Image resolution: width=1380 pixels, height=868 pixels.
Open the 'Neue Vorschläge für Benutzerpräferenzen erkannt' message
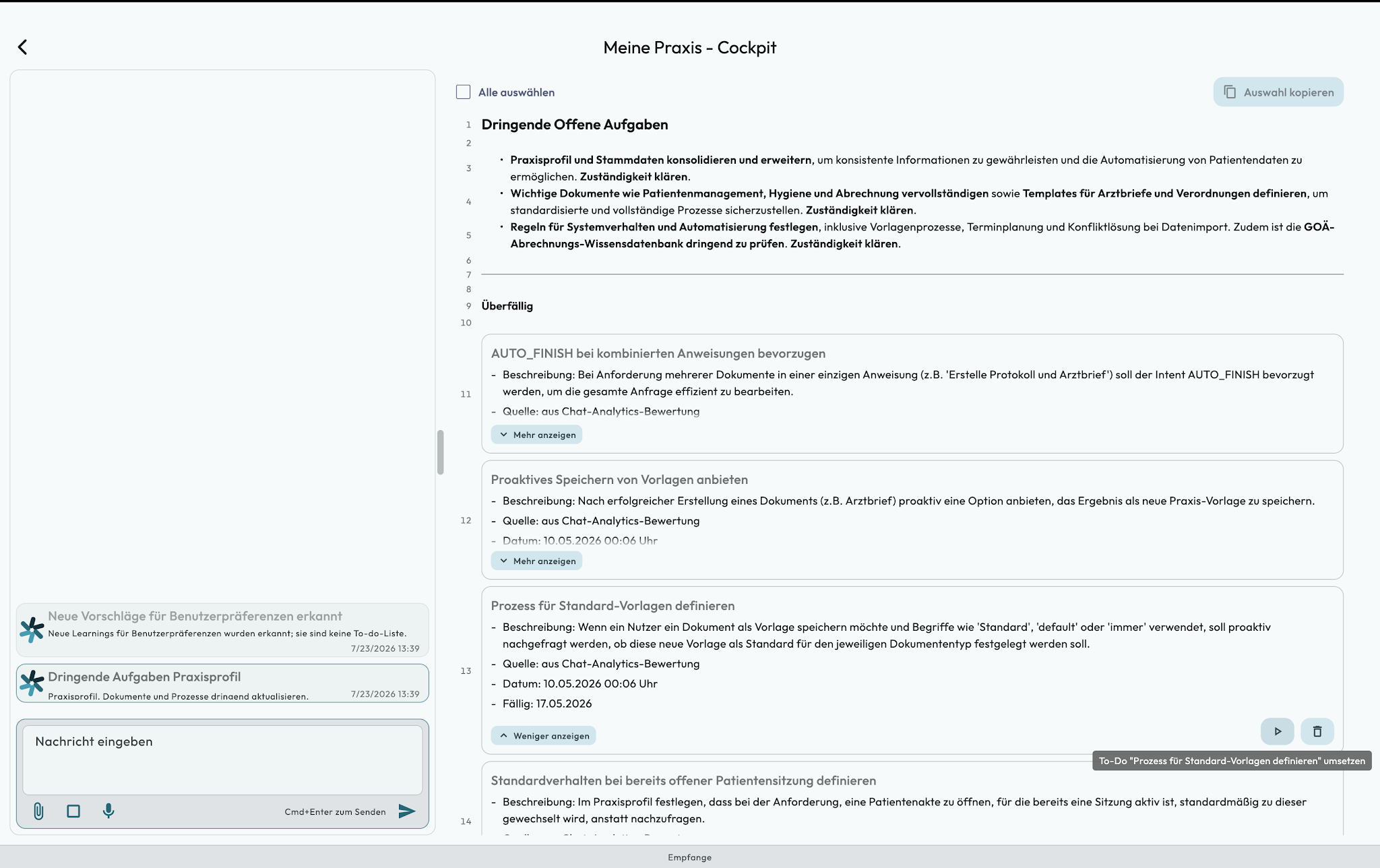[x=222, y=630]
